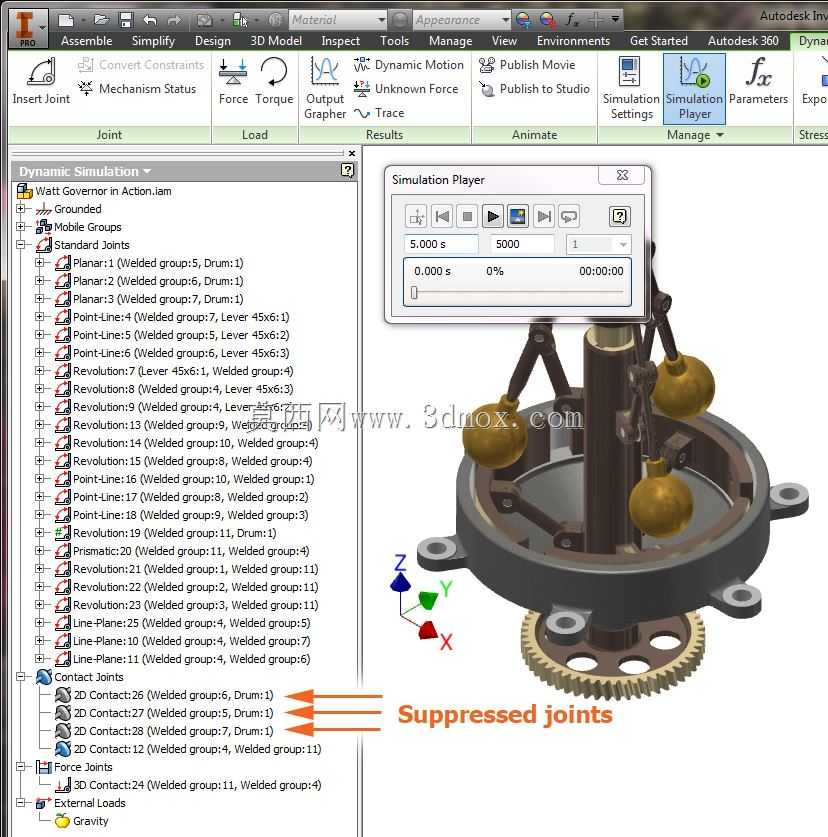This screenshot has height=837, width=828.
Task: Toggle the Simulation Player button
Action: pyautogui.click(x=695, y=89)
